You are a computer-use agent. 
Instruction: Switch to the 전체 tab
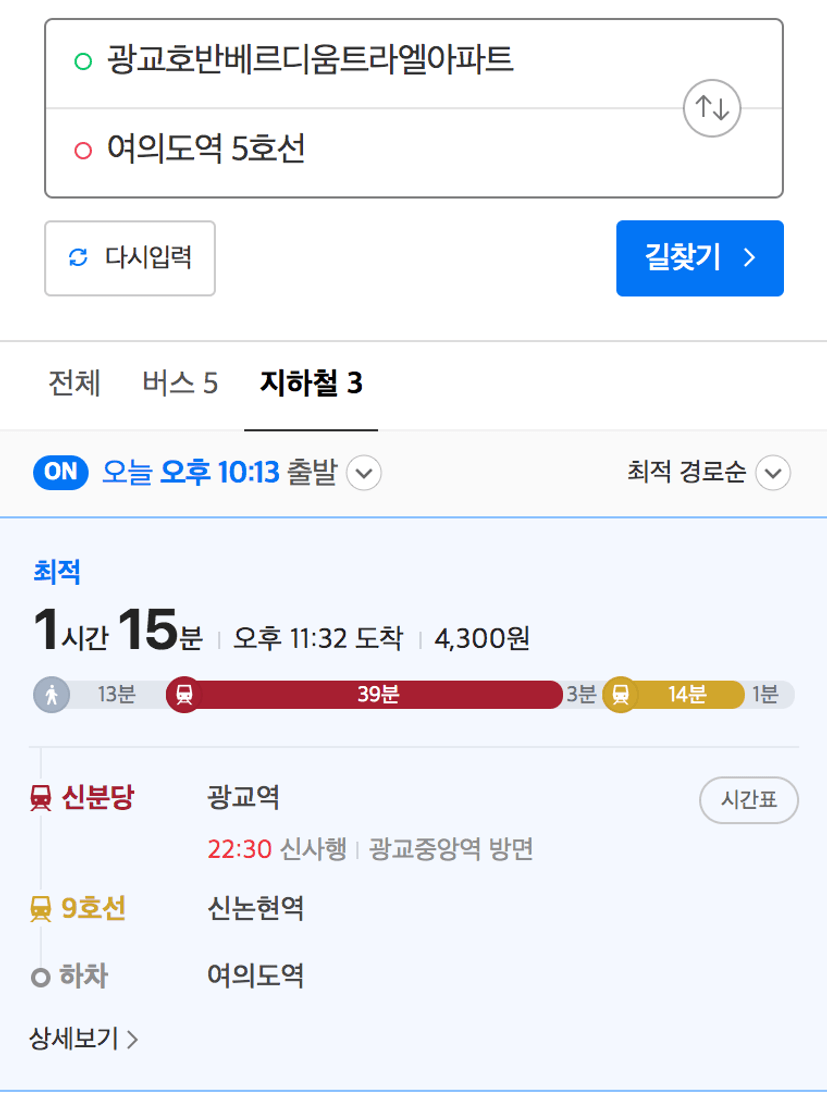pyautogui.click(x=75, y=383)
